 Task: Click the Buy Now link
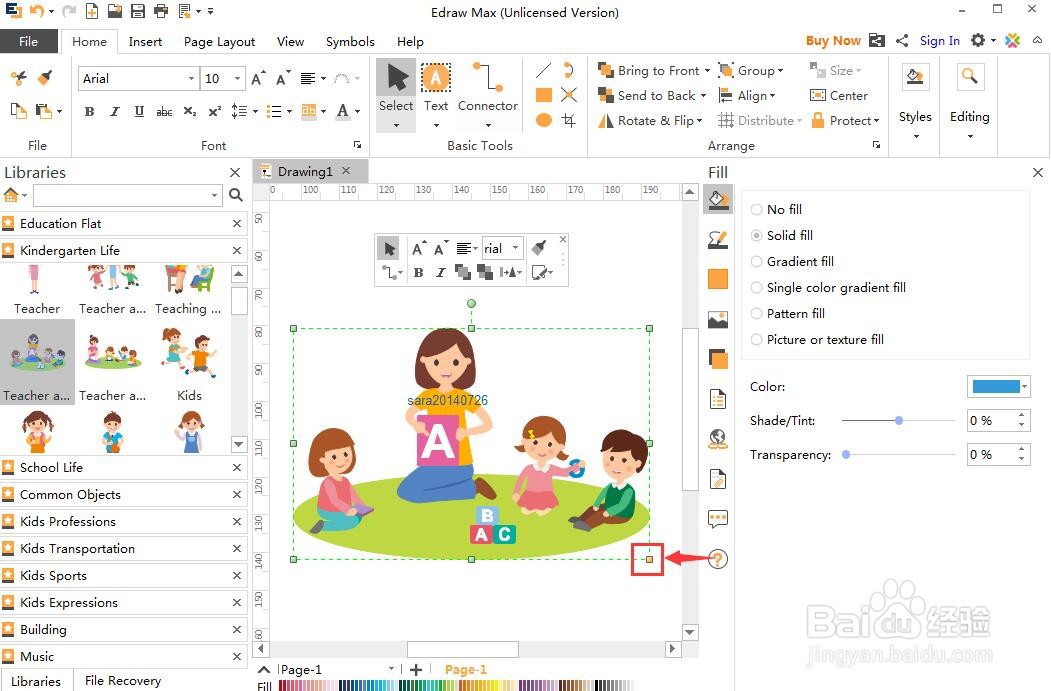[833, 41]
